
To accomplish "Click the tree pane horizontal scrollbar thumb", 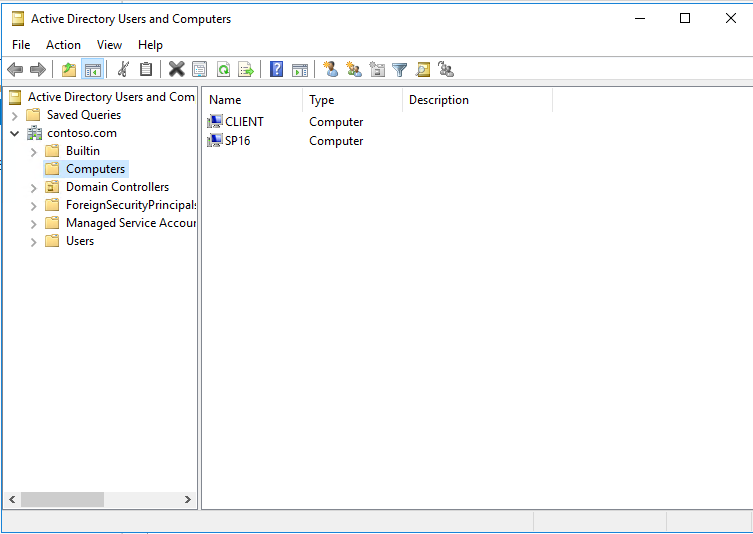I will [62, 499].
